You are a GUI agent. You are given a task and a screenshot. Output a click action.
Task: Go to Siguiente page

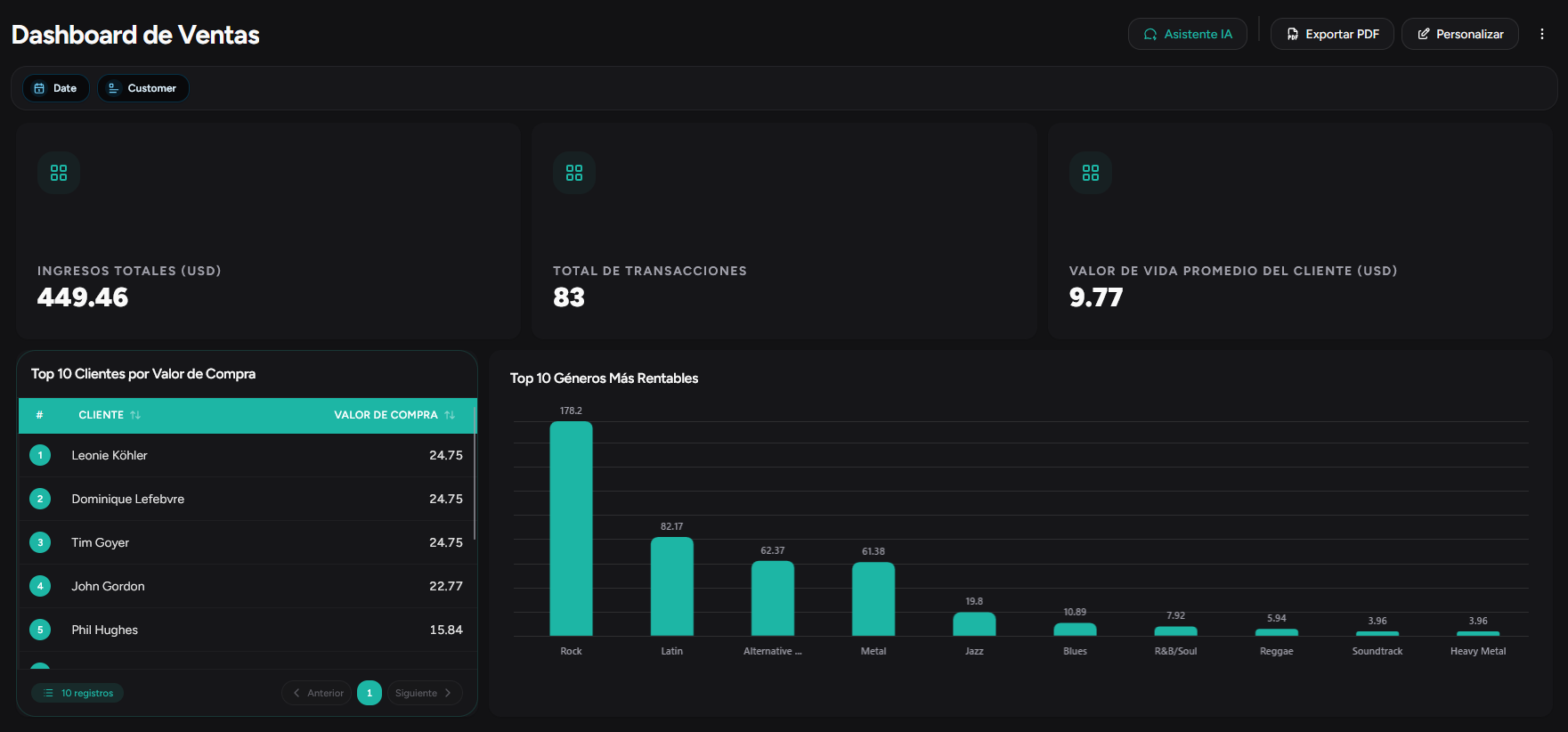424,693
